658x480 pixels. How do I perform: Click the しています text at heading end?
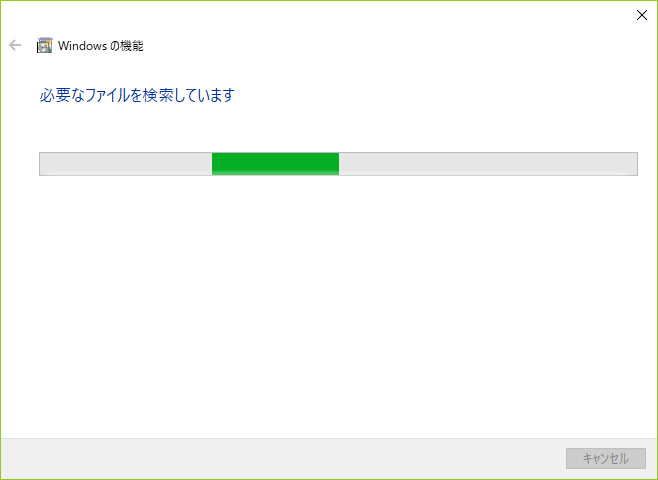coord(204,95)
